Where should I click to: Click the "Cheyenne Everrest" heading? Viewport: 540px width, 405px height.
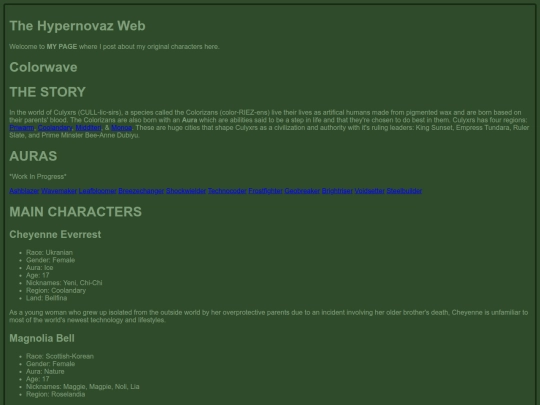click(55, 235)
